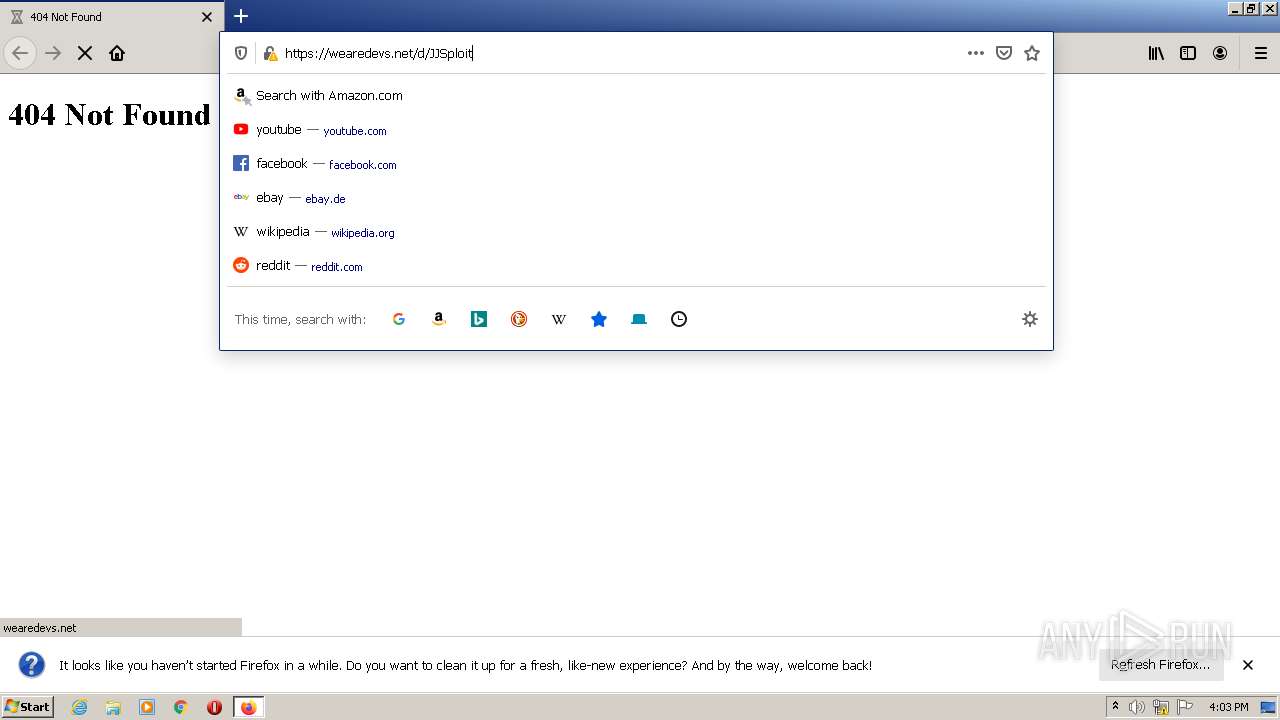
Task: Show hidden system tray icons
Action: click(x=1115, y=707)
